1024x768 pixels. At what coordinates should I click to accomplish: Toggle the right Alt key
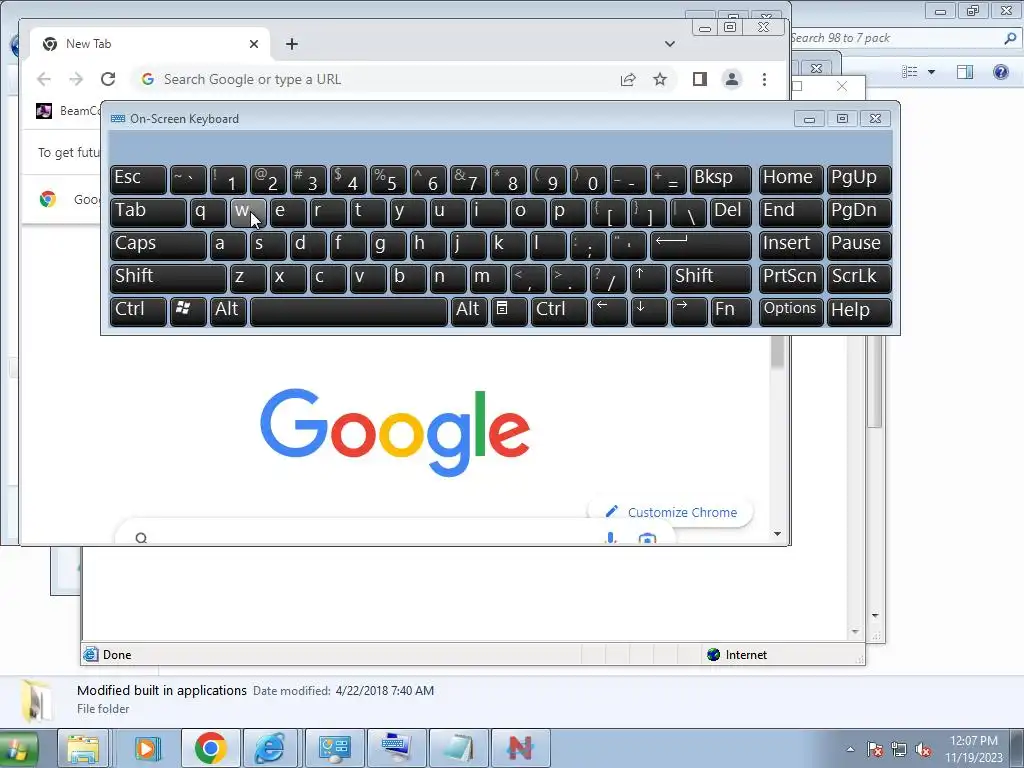tap(469, 311)
